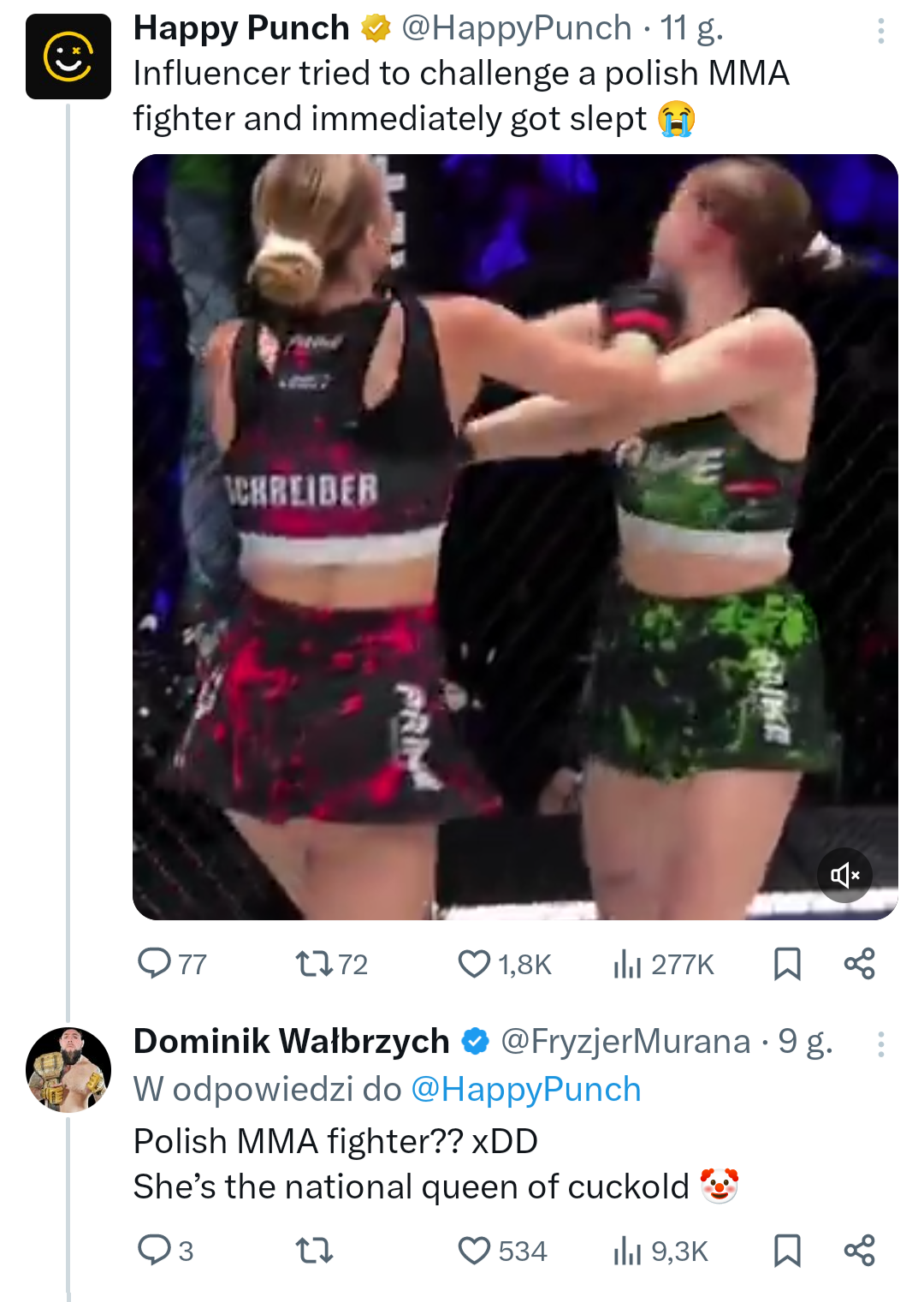Open the @HappyPunch mention link
The image size is (924, 1302).
point(525,1090)
